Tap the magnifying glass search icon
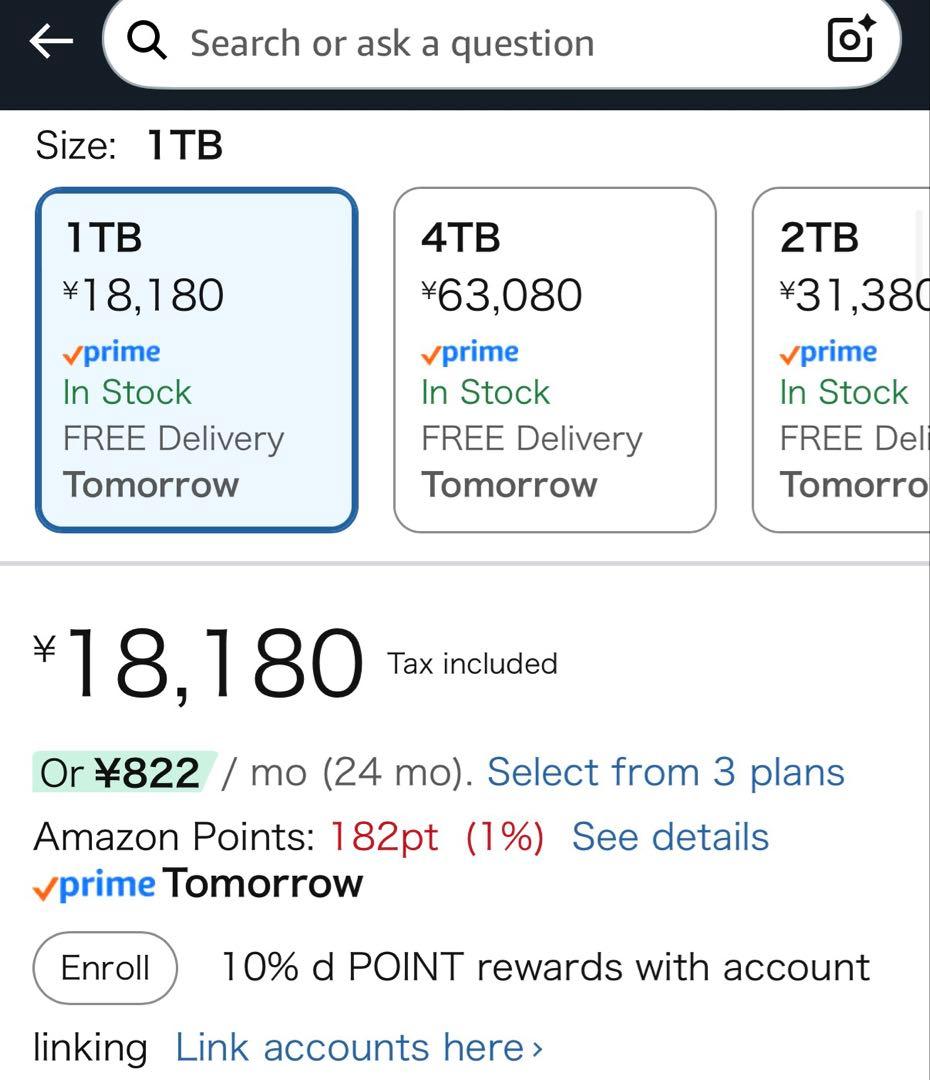This screenshot has height=1080, width=930. click(x=148, y=42)
